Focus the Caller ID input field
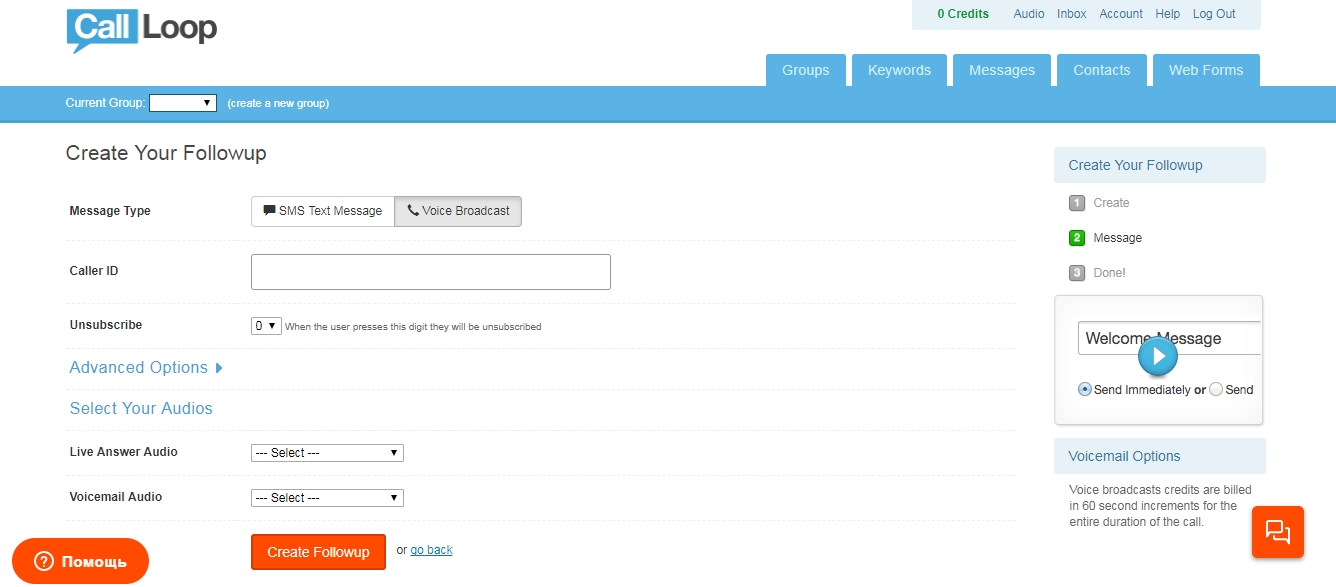This screenshot has height=587, width=1336. coord(431,272)
